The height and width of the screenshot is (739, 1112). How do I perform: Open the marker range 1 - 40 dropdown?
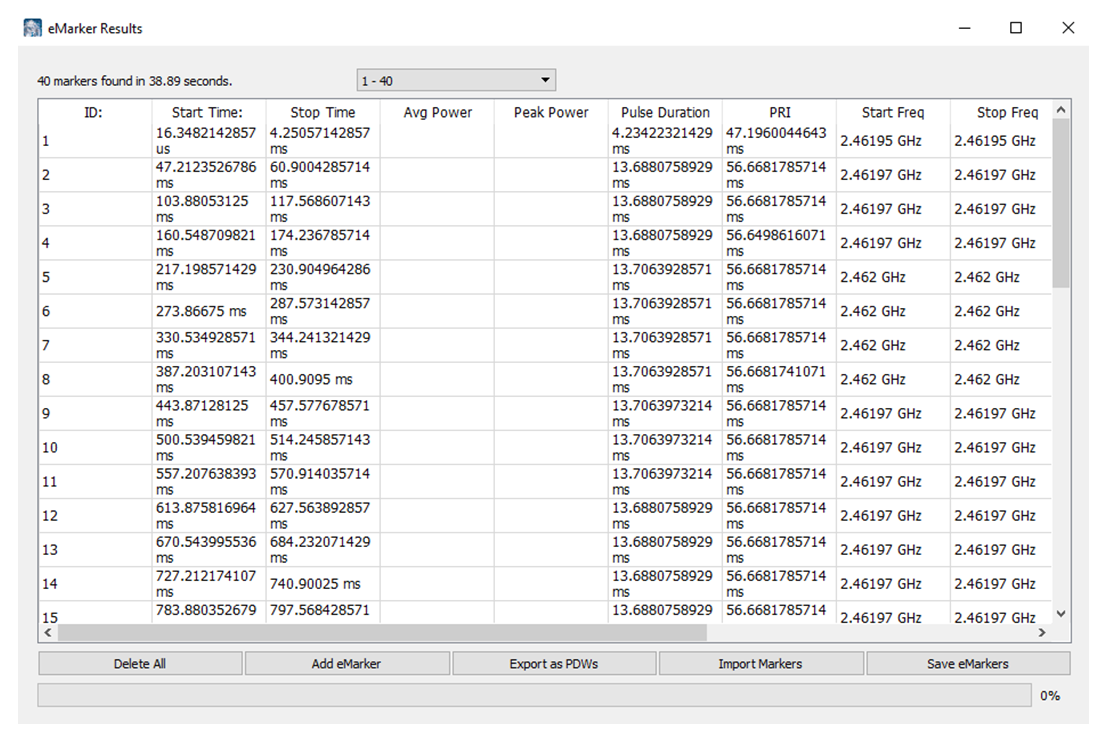click(456, 80)
